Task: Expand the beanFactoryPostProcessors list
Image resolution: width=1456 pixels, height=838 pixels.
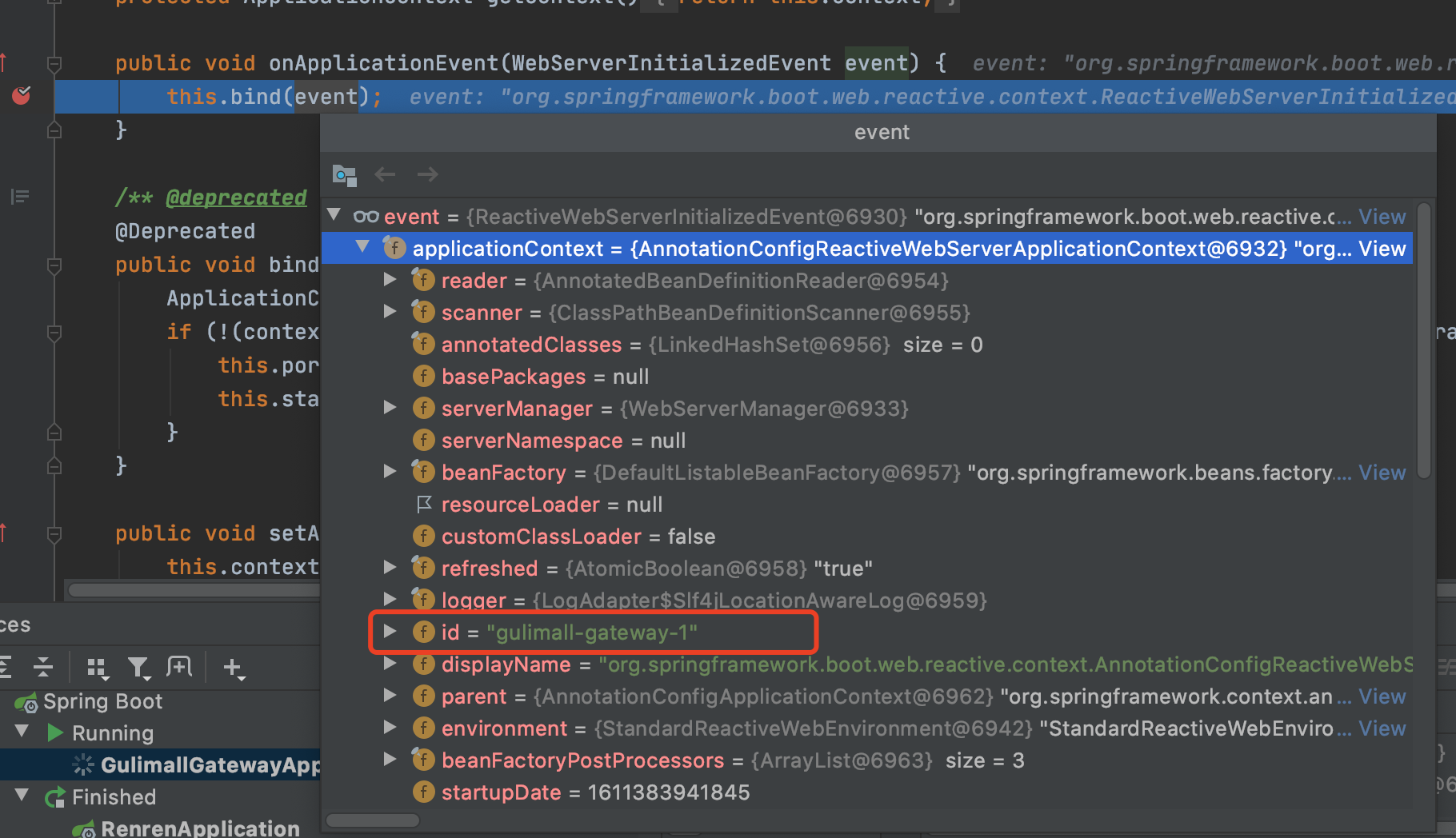Action: tap(390, 760)
